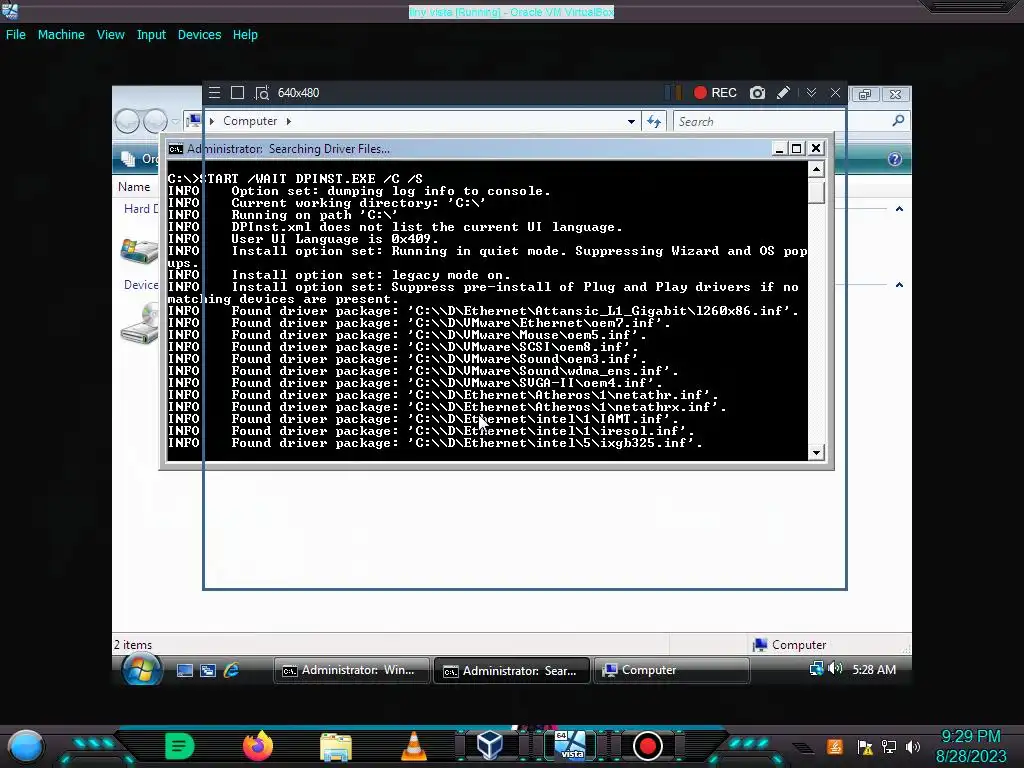This screenshot has height=768, width=1024.
Task: Open the host blue orb start menu
Action: (x=26, y=746)
